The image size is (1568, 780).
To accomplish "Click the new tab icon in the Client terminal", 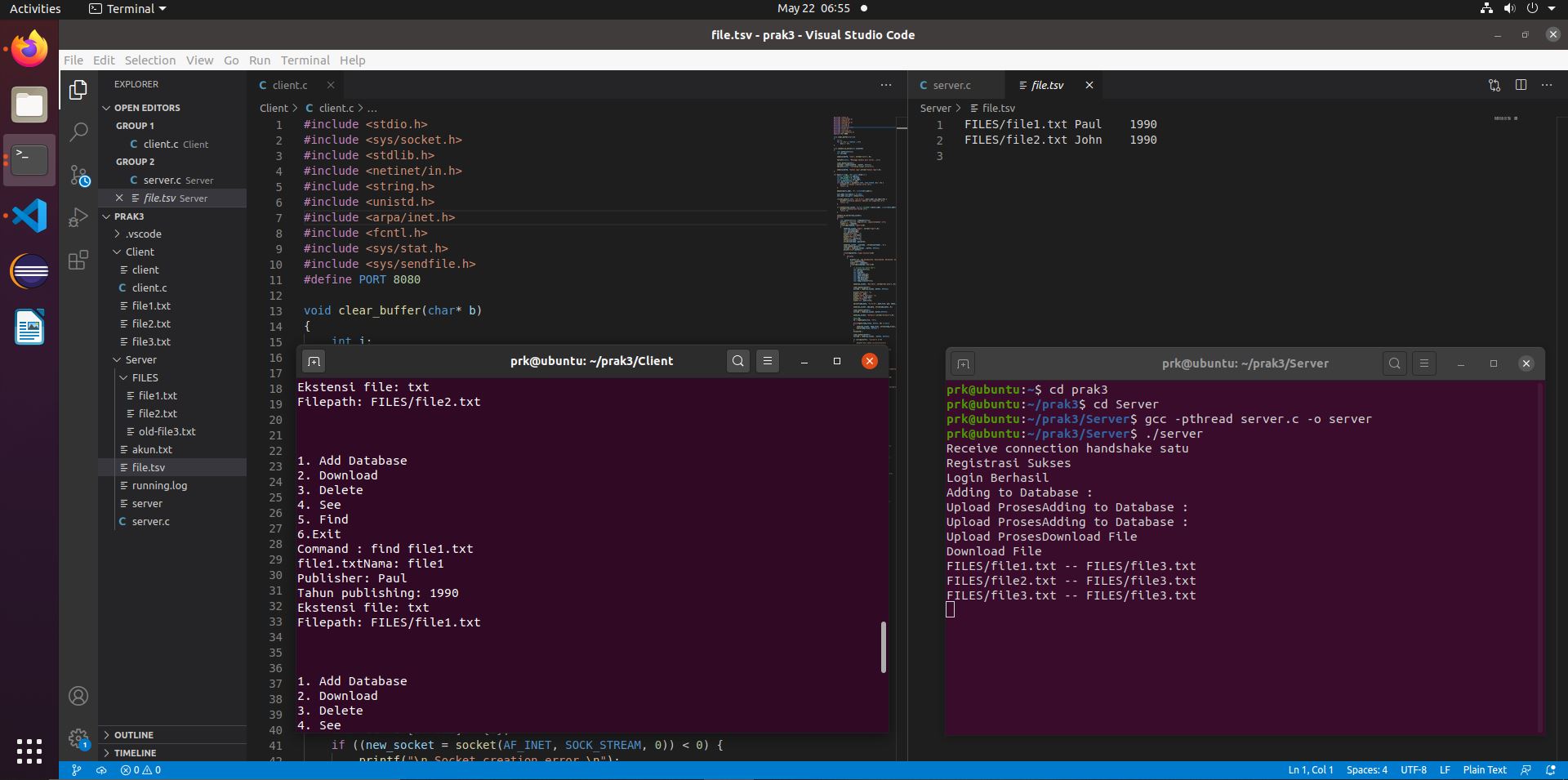I will coord(314,361).
